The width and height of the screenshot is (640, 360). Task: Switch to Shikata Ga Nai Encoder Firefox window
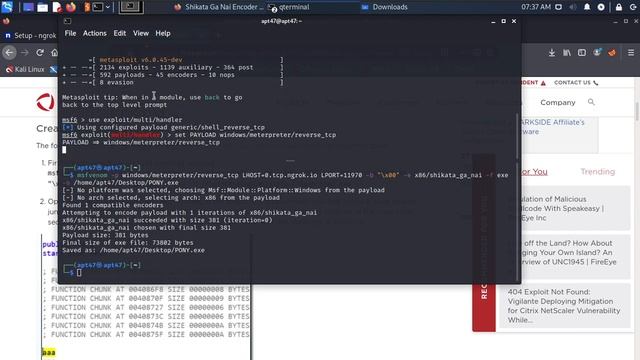[x=219, y=7]
